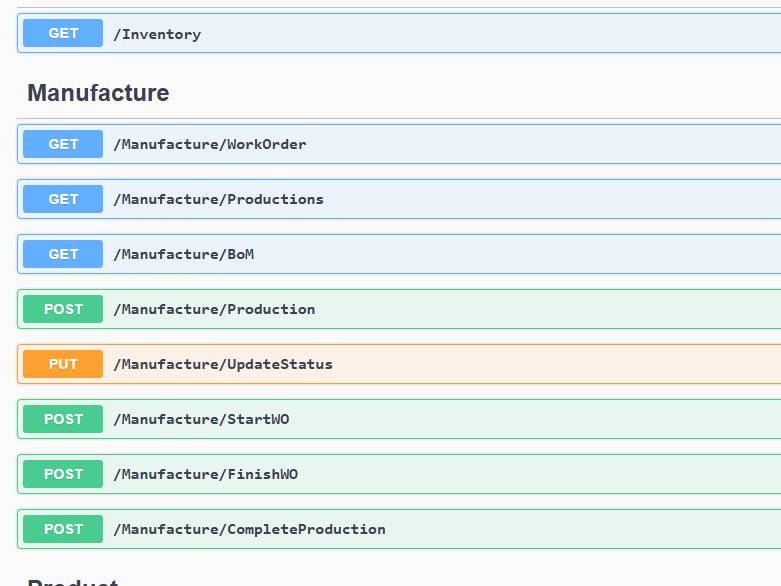Collapse the Manufacture section heading

click(98, 93)
